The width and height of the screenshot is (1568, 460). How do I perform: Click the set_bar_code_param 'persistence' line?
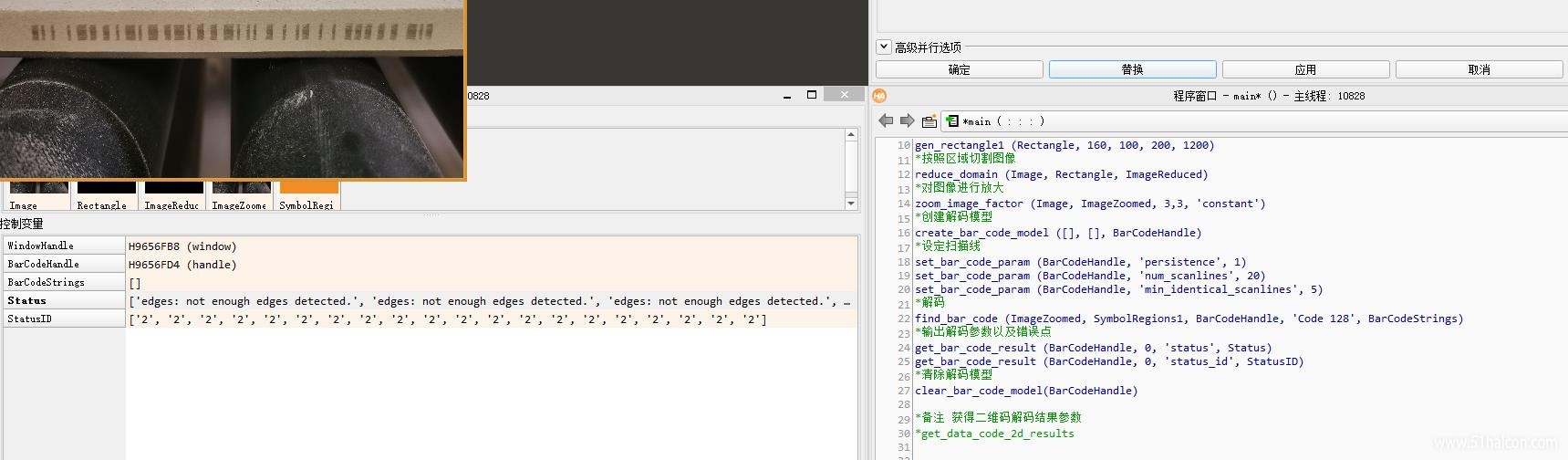[1080, 262]
